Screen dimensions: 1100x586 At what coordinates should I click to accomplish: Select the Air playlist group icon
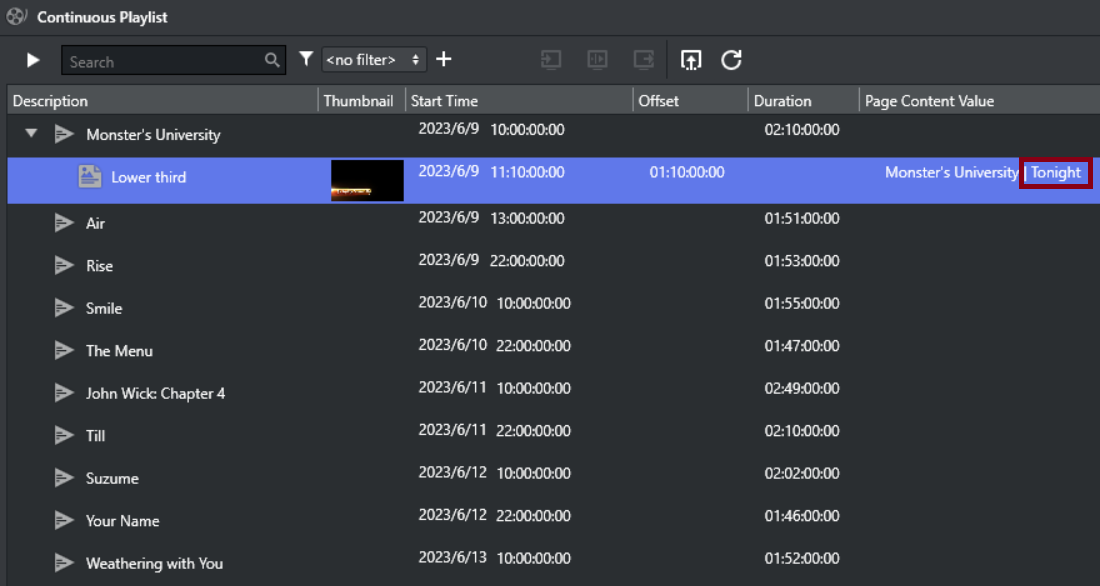[65, 223]
